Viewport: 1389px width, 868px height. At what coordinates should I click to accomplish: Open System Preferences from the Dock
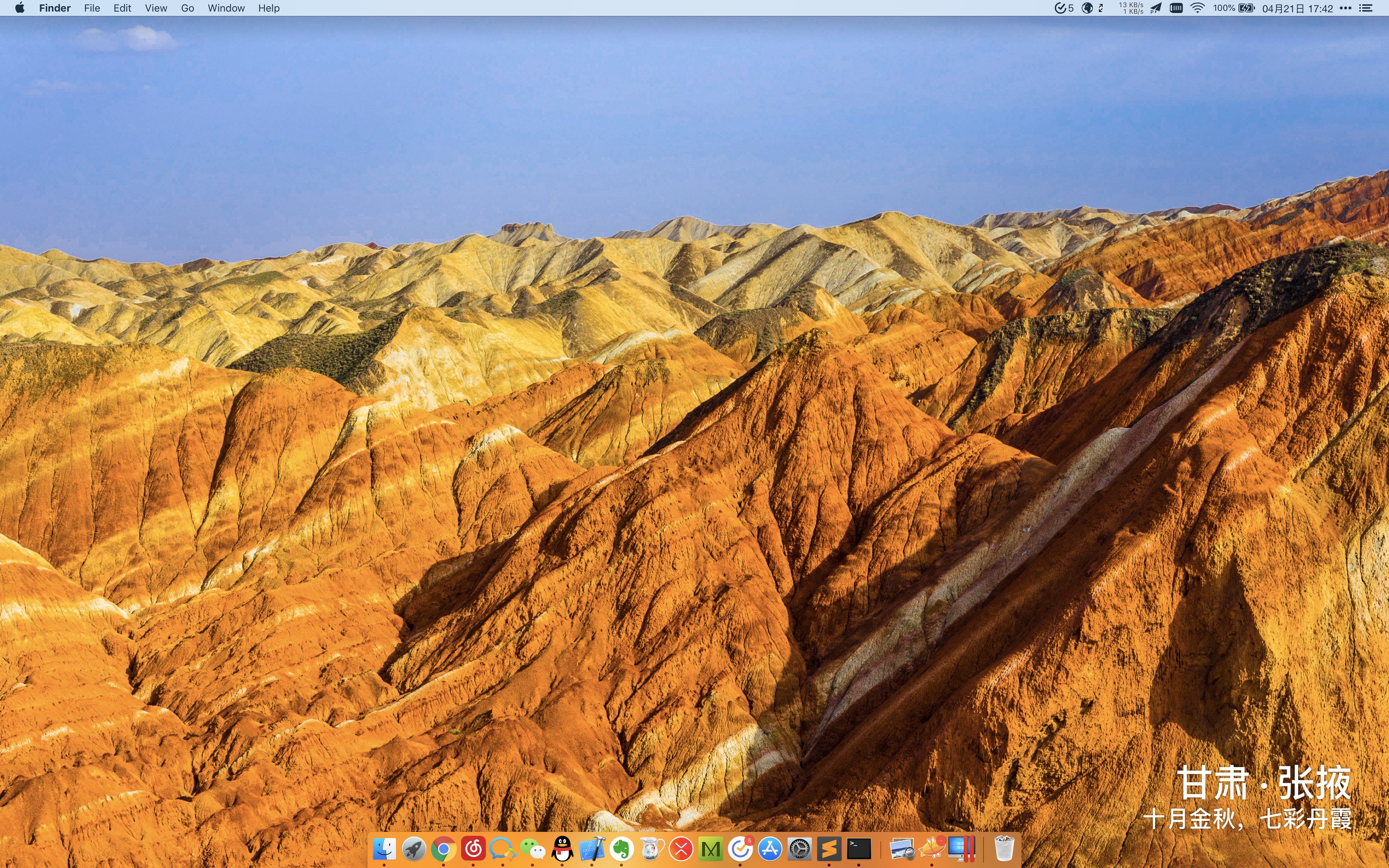pos(799,848)
